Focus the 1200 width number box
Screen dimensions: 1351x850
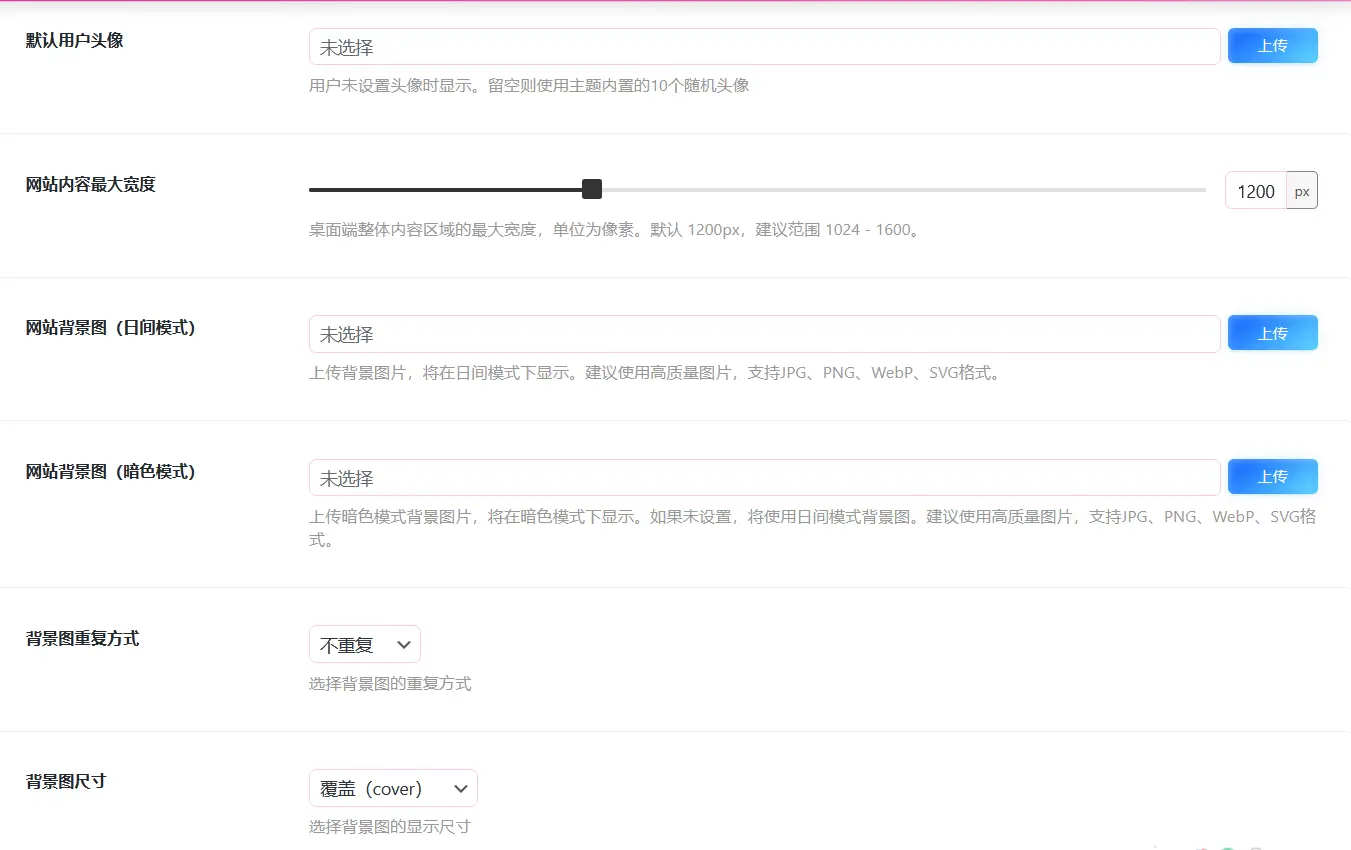click(x=1255, y=191)
